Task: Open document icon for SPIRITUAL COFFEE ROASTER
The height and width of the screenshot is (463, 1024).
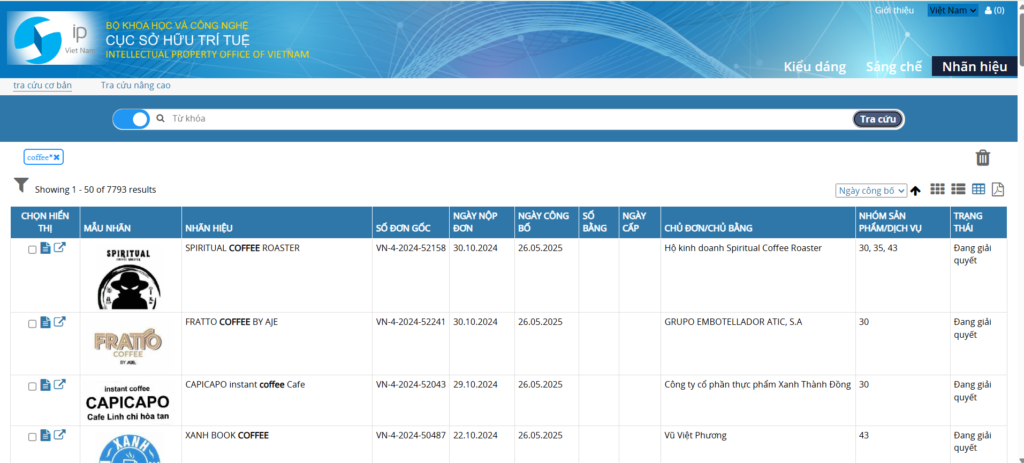Action: [x=45, y=248]
